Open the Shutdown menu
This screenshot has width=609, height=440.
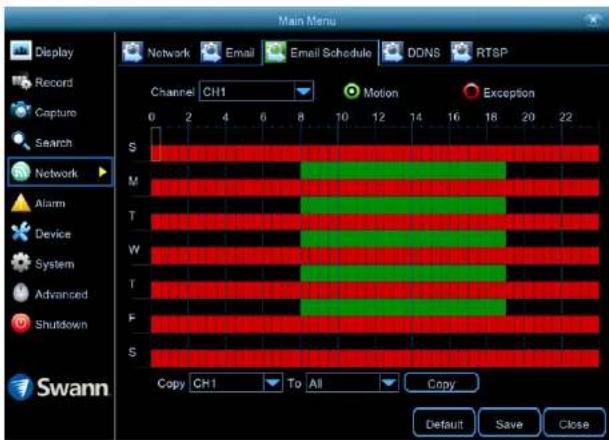(x=61, y=325)
